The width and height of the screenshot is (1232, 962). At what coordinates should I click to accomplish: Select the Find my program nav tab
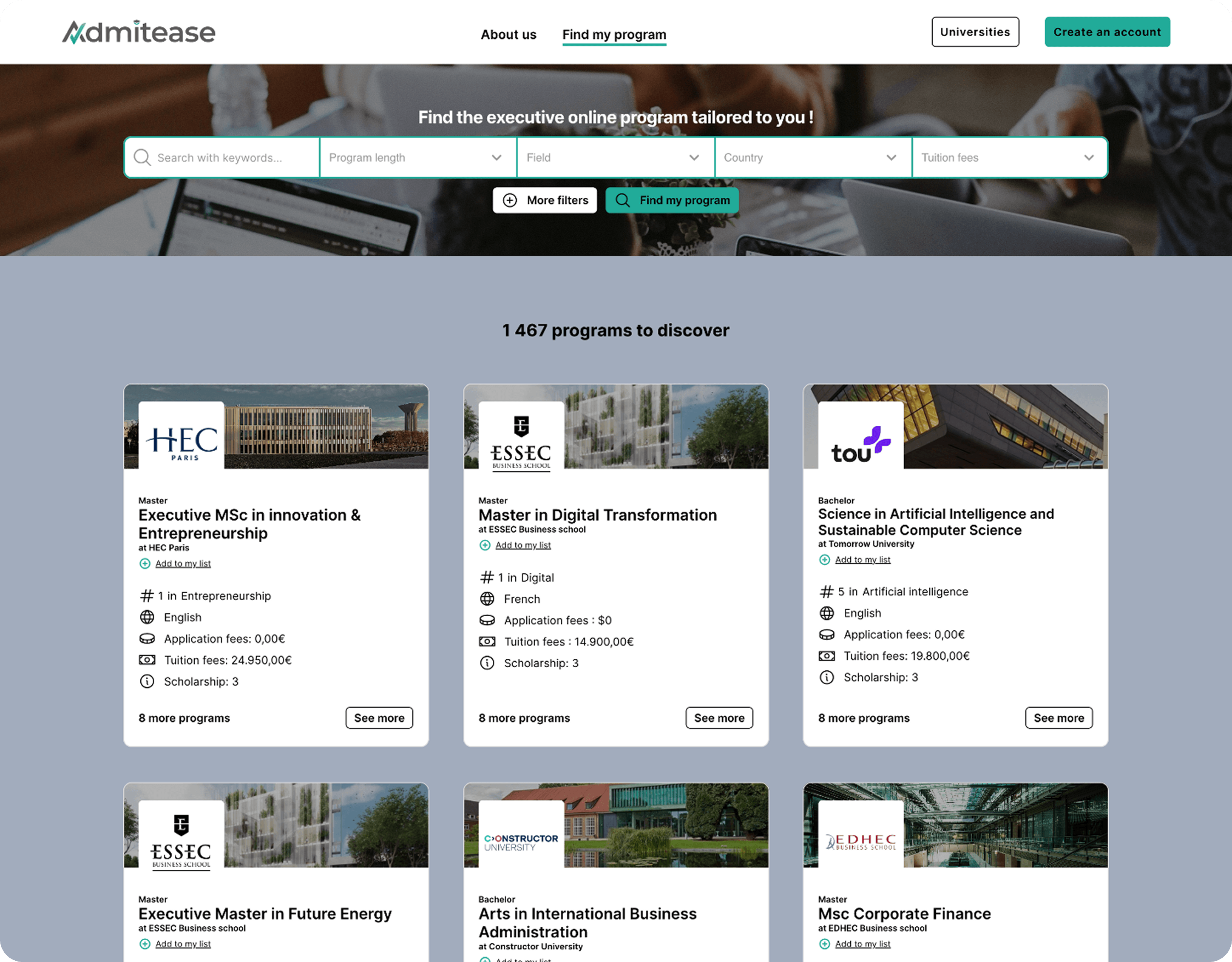click(x=614, y=35)
